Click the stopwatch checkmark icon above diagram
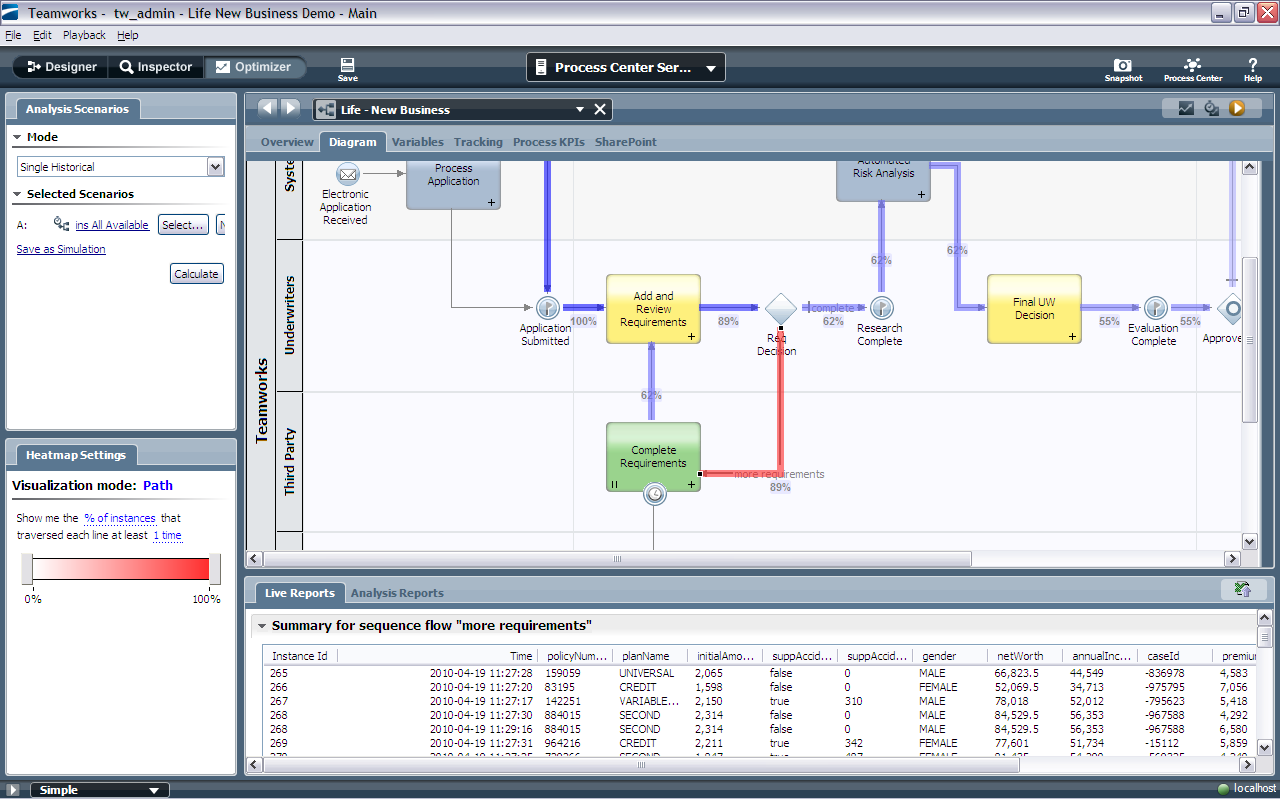This screenshot has height=800, width=1280. 1211,108
